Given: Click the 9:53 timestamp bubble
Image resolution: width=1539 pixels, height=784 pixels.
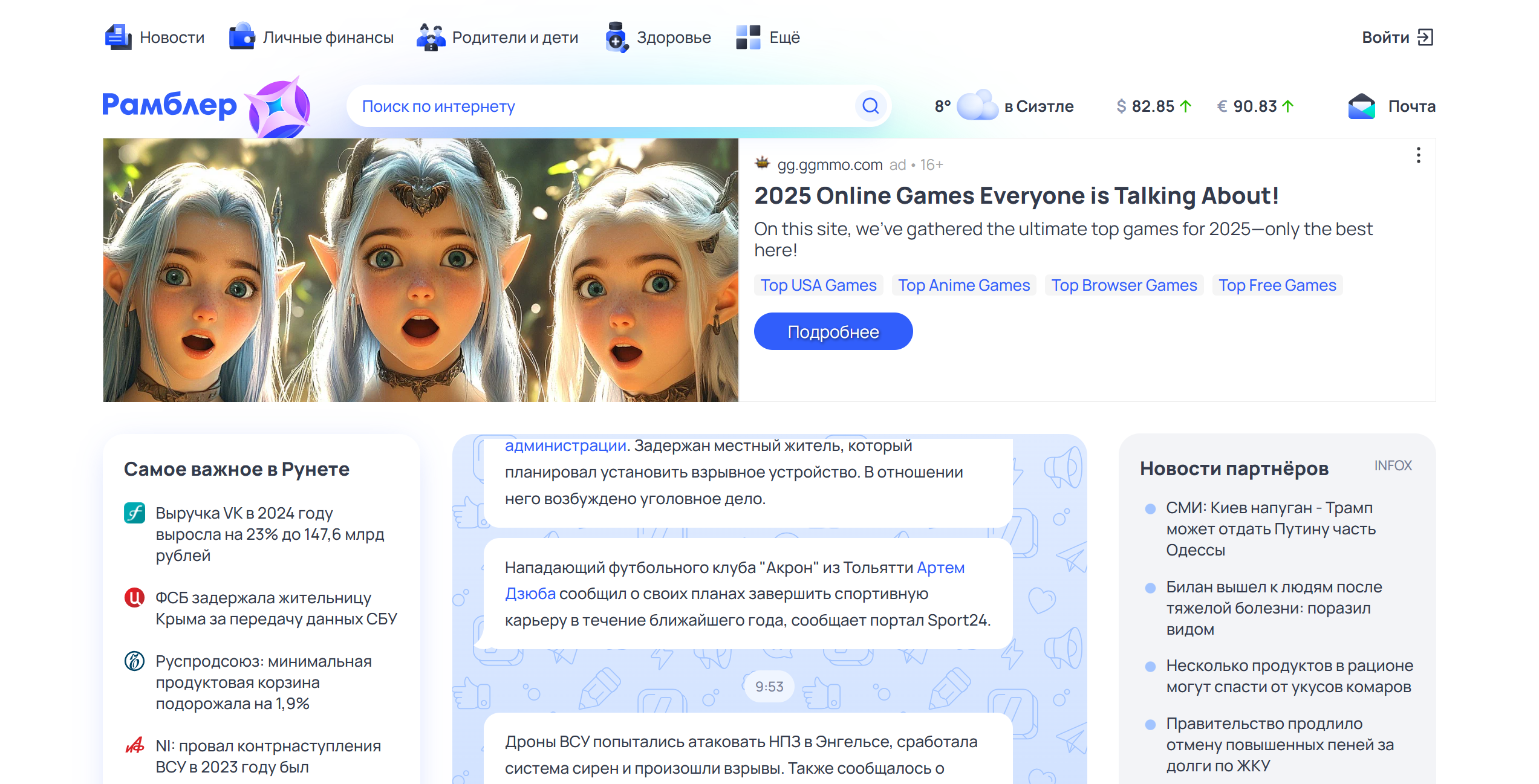Looking at the screenshot, I should click(x=769, y=687).
